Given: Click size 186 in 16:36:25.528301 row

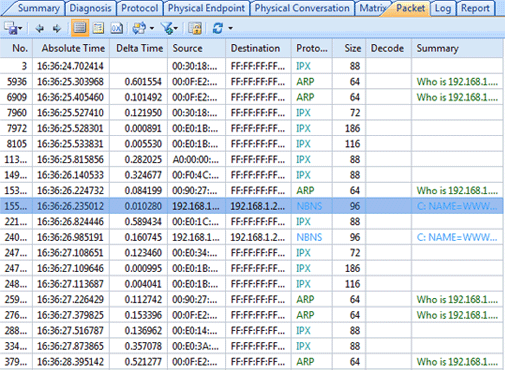Looking at the screenshot, I should tap(353, 128).
